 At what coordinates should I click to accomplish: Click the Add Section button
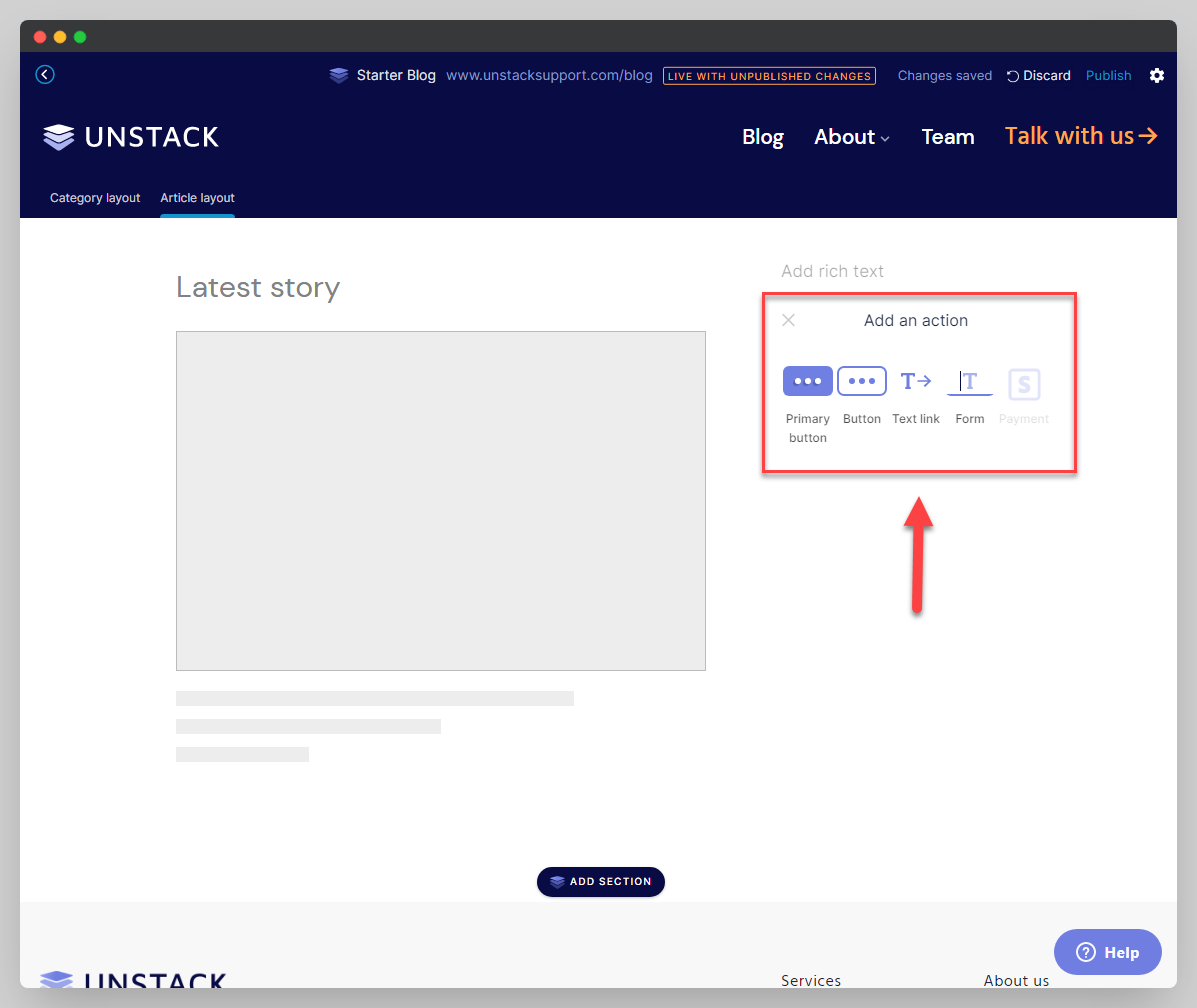pos(600,882)
